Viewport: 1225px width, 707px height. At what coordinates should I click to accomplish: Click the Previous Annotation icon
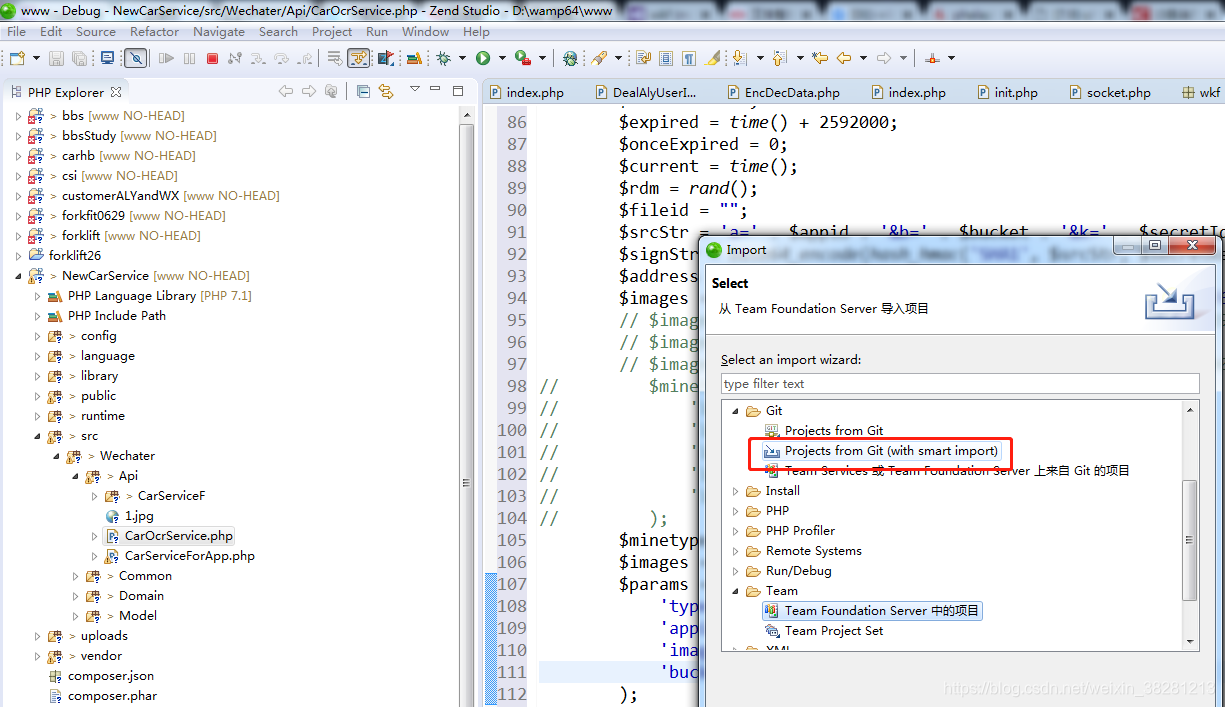coord(779,58)
